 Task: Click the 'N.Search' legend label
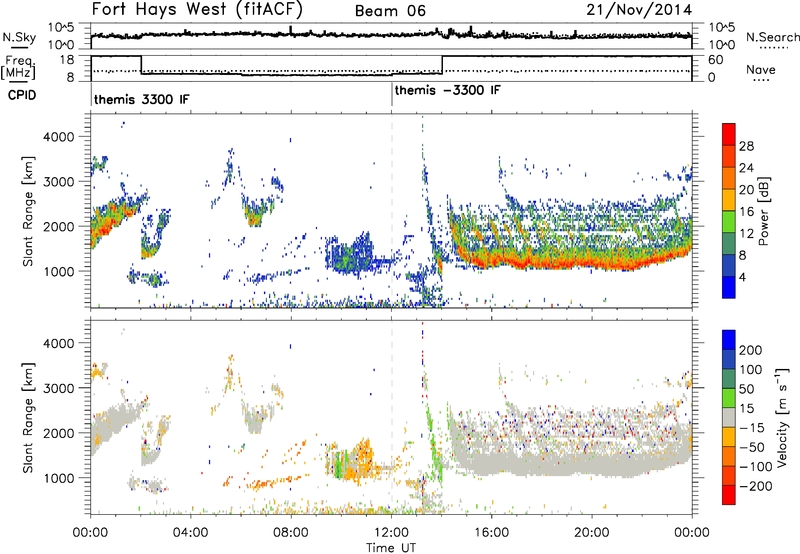pos(772,37)
